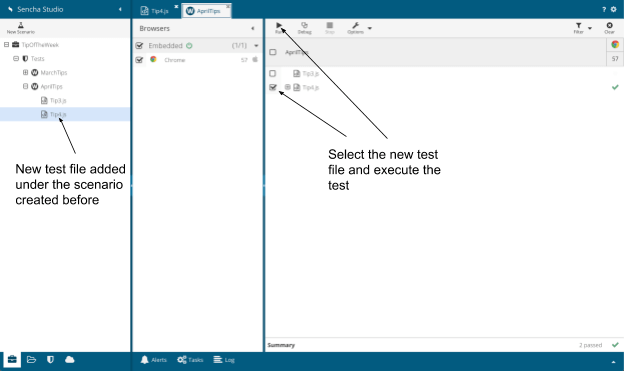Collapse the Sencha Studio side panel arrow
This screenshot has height=371, width=624.
[x=120, y=9]
